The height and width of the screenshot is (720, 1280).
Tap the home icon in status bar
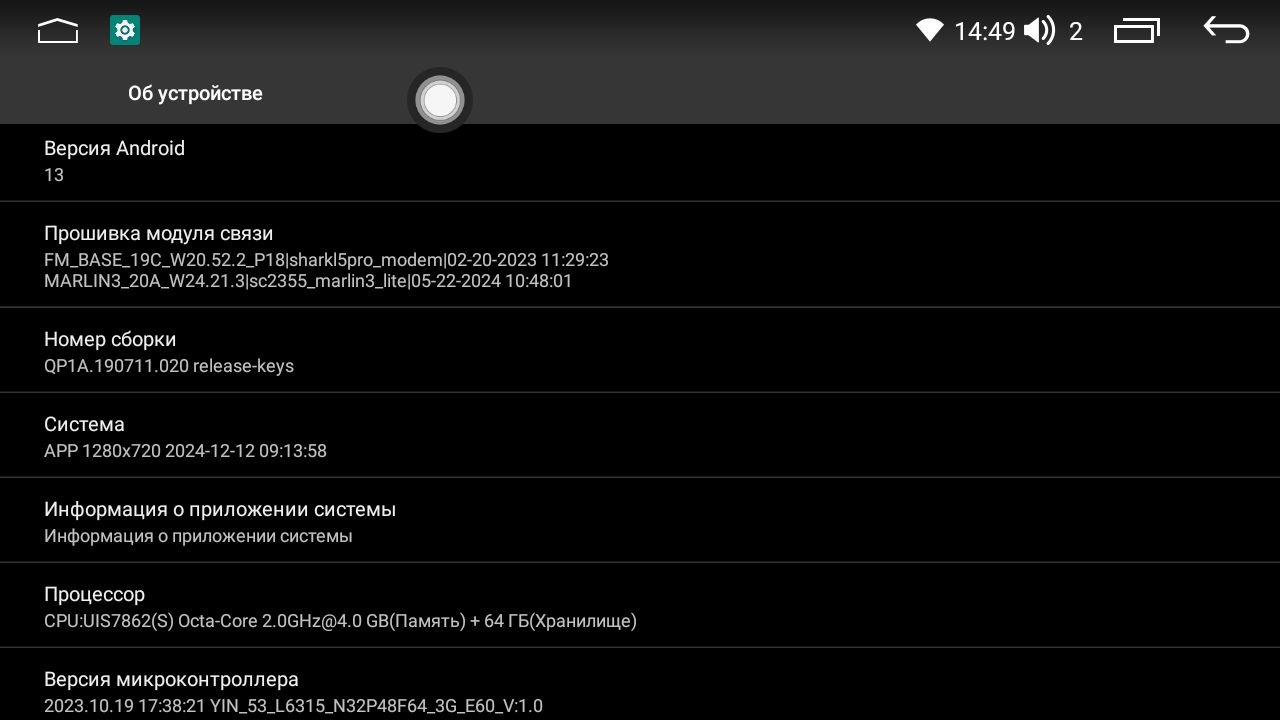click(x=58, y=31)
